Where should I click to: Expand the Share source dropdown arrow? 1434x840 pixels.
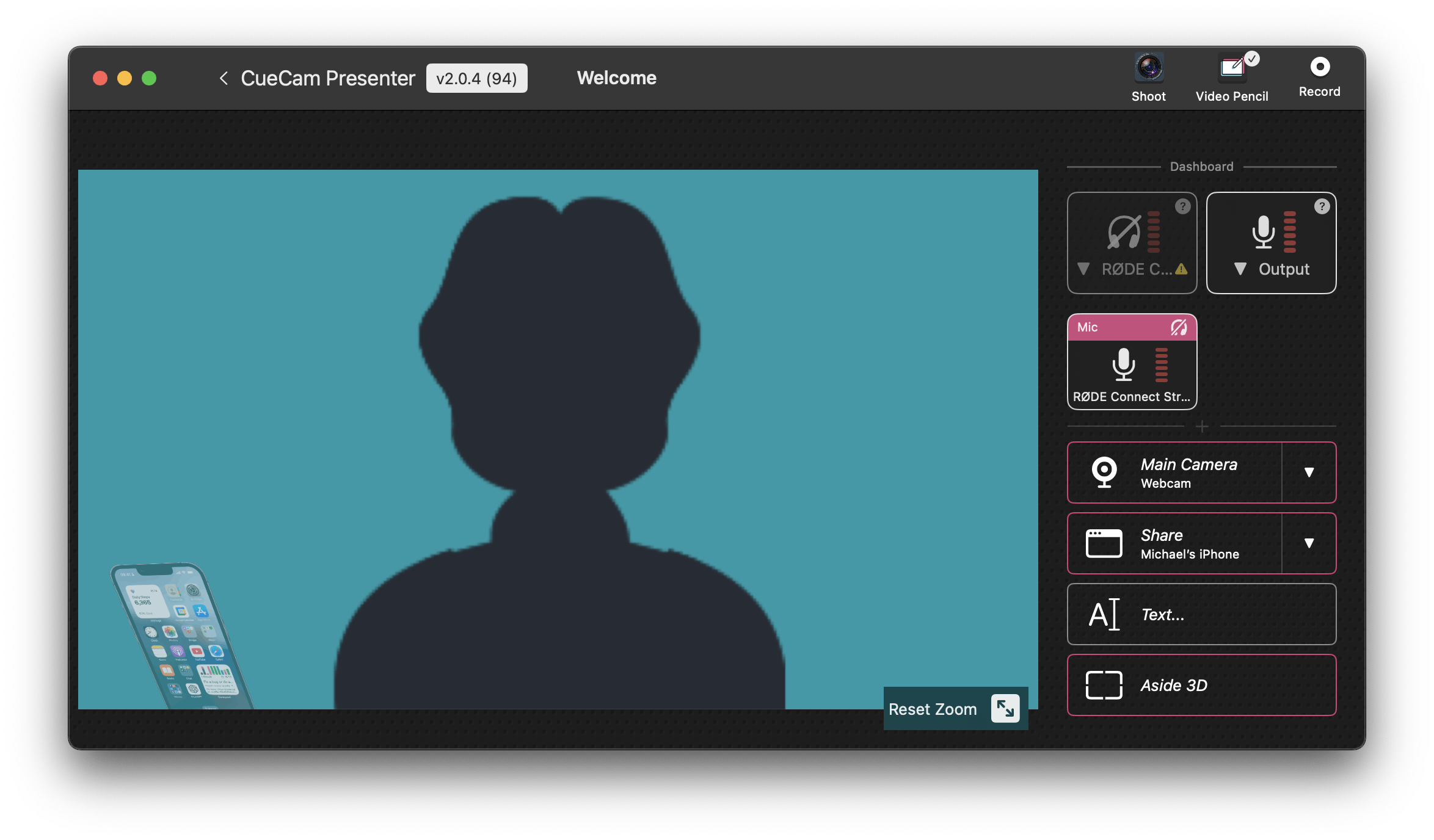1309,543
